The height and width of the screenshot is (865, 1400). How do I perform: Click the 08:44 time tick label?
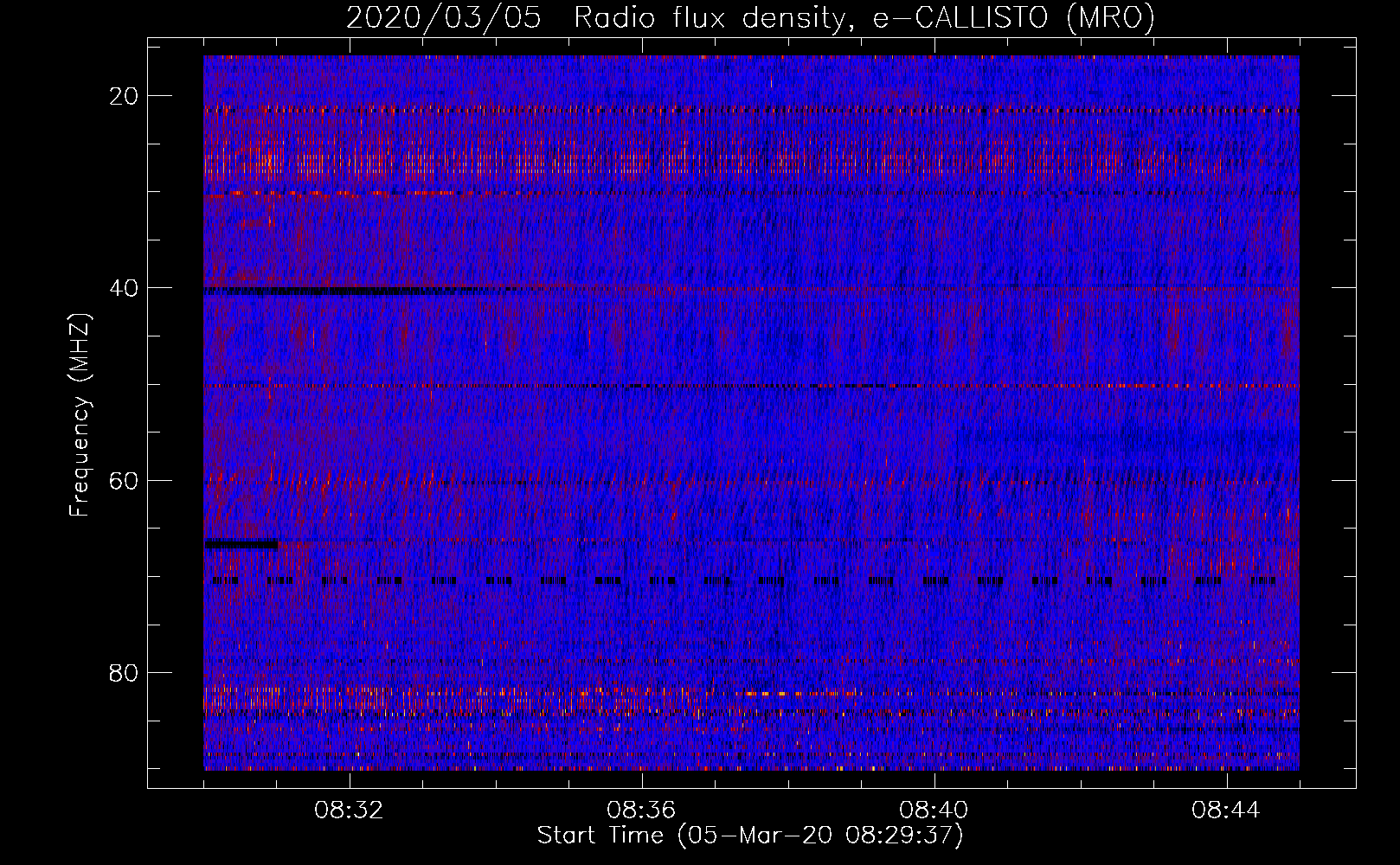[x=1226, y=811]
